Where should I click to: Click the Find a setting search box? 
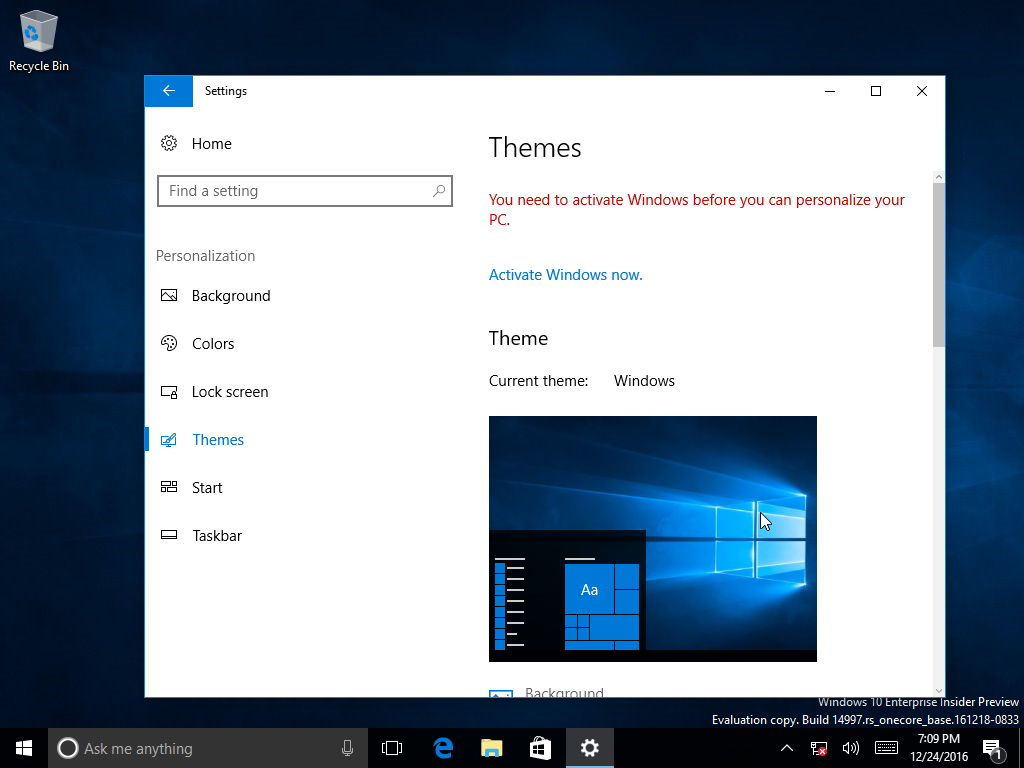coord(305,191)
